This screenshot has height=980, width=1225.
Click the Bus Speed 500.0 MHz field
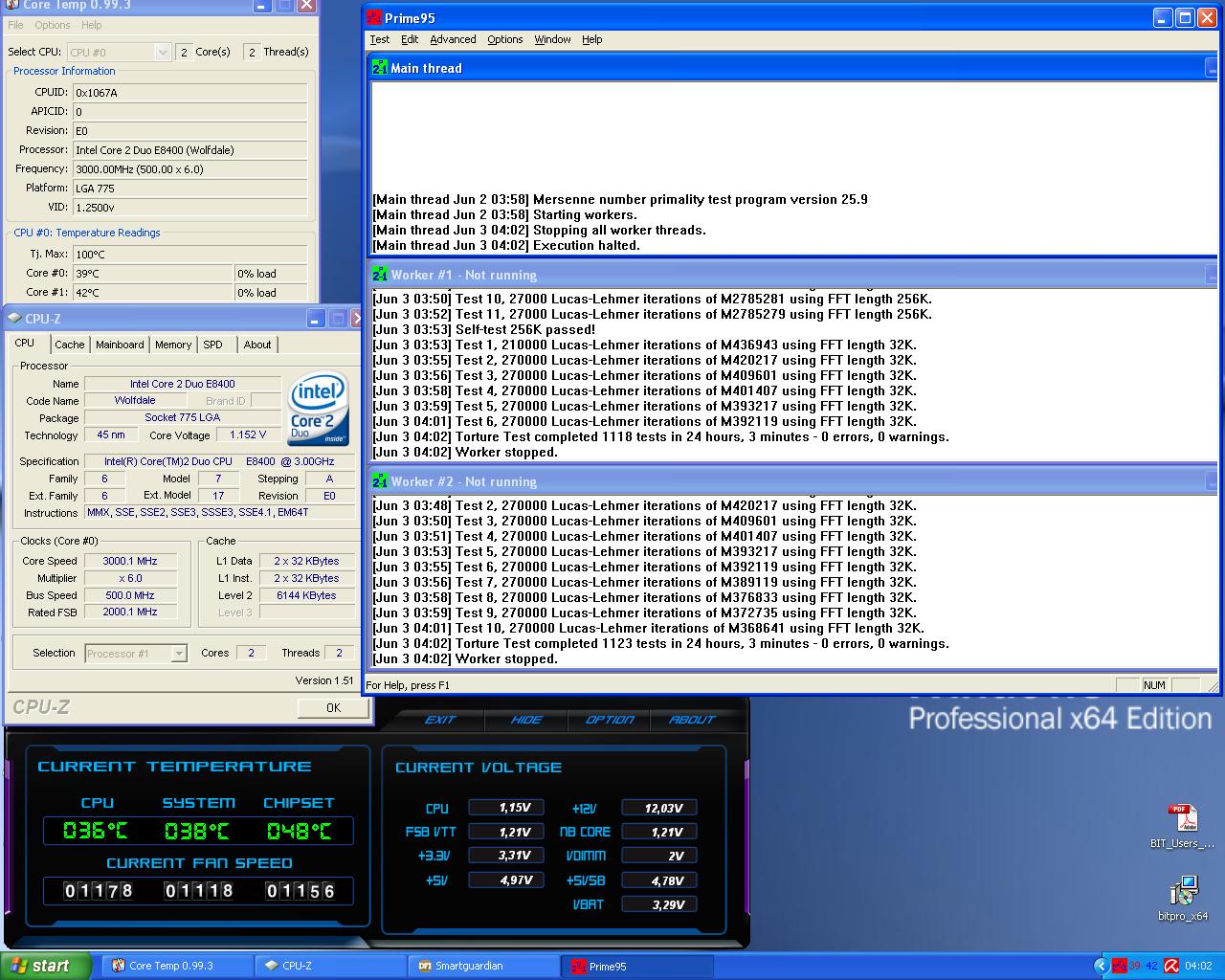click(130, 595)
